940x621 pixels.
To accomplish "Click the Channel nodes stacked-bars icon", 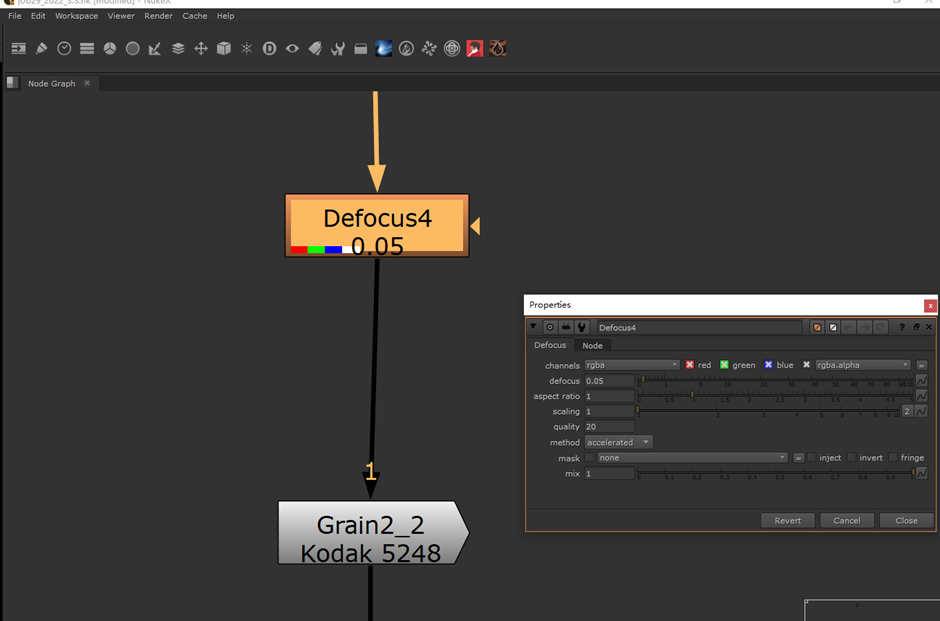I will pos(87,48).
